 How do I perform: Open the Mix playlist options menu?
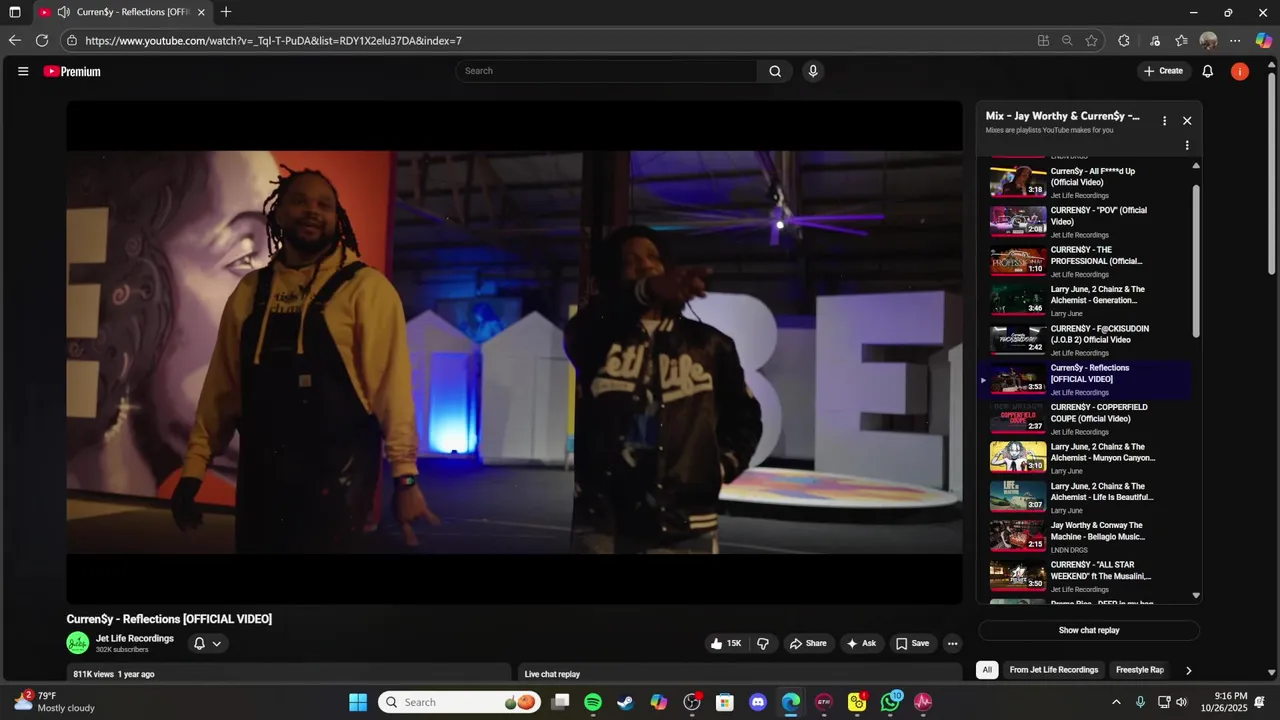(x=1164, y=121)
